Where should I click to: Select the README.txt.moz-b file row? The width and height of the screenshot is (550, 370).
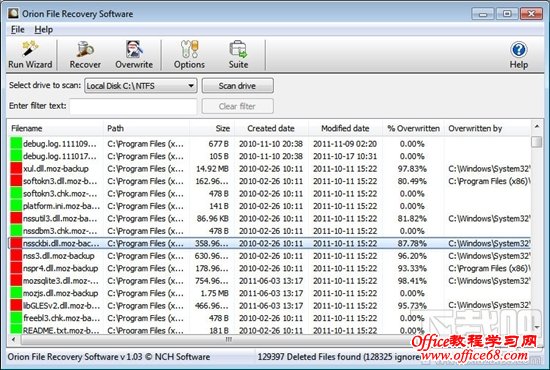pyautogui.click(x=269, y=330)
